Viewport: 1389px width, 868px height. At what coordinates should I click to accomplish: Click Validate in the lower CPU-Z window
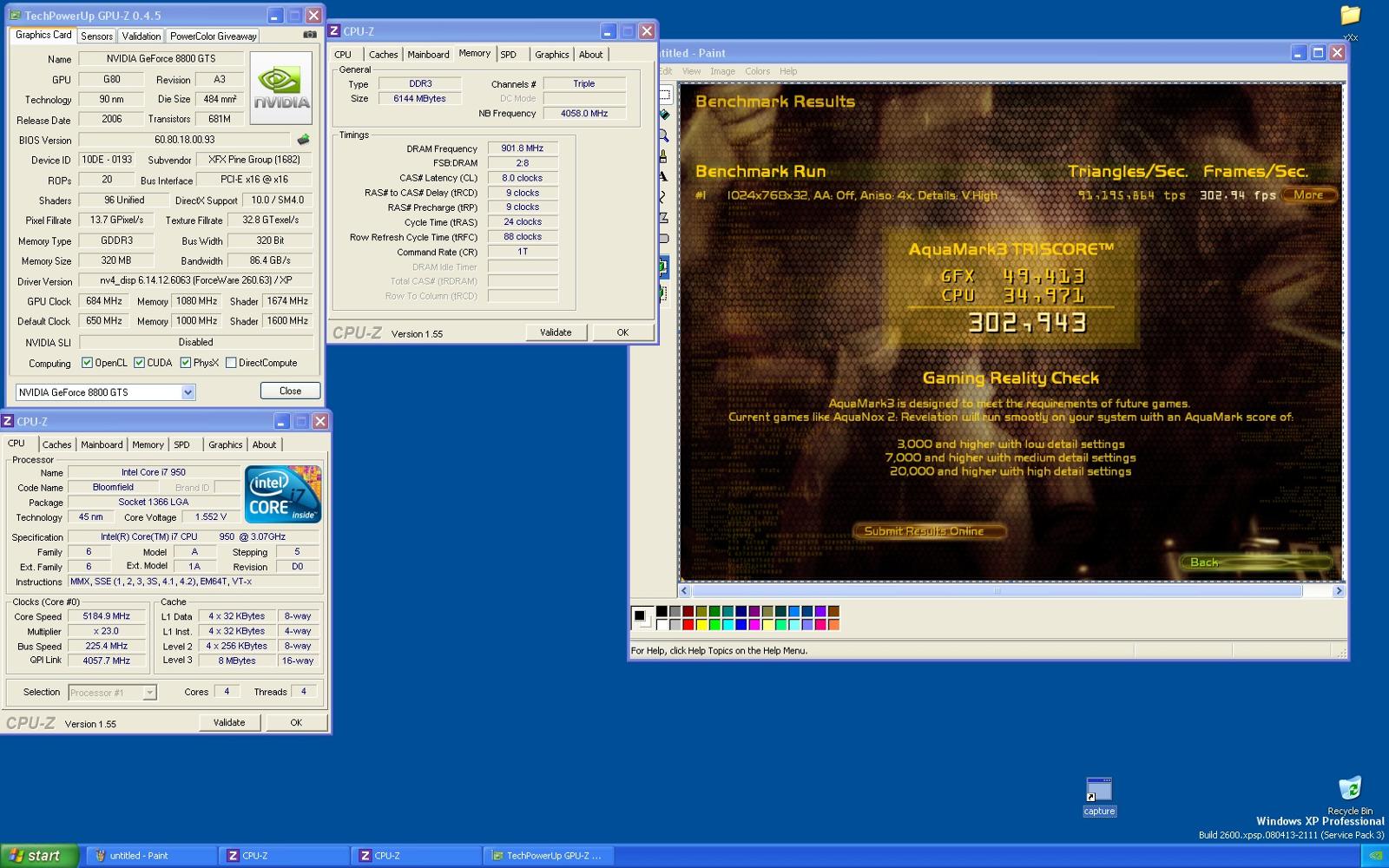(x=229, y=722)
